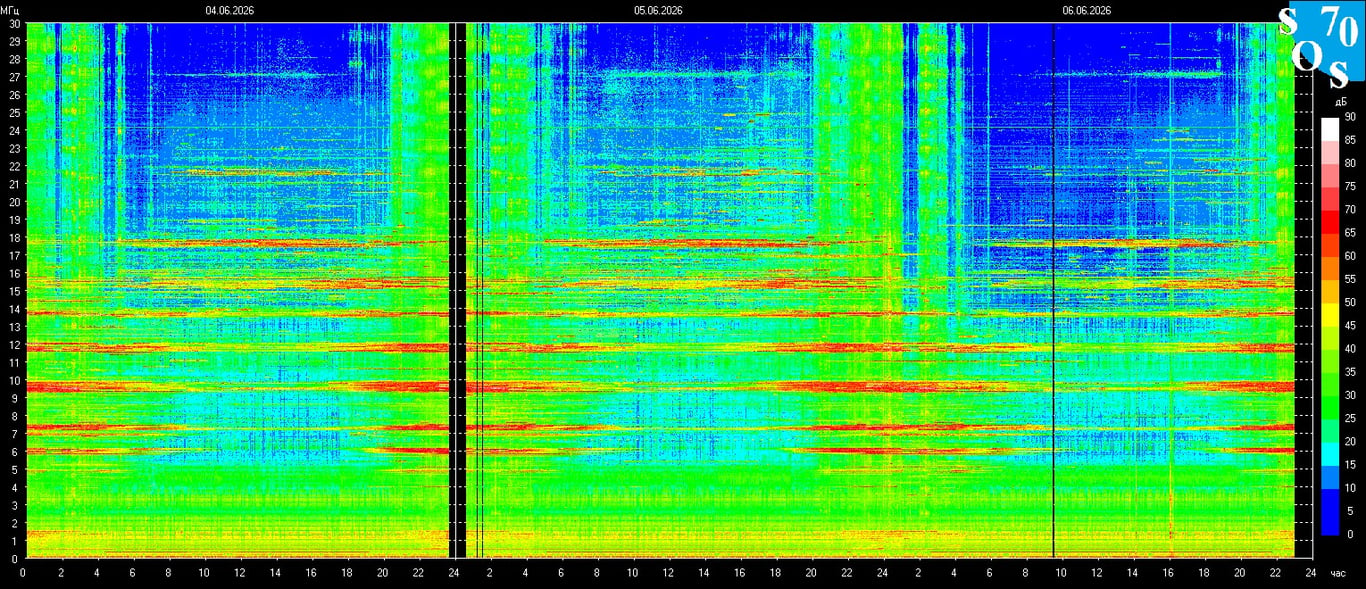Click the 21 MHz axis tick label
The width and height of the screenshot is (1366, 589).
click(14, 184)
